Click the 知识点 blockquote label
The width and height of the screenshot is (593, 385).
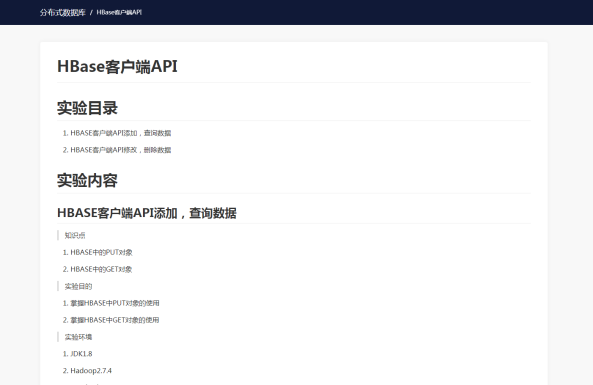coord(75,235)
